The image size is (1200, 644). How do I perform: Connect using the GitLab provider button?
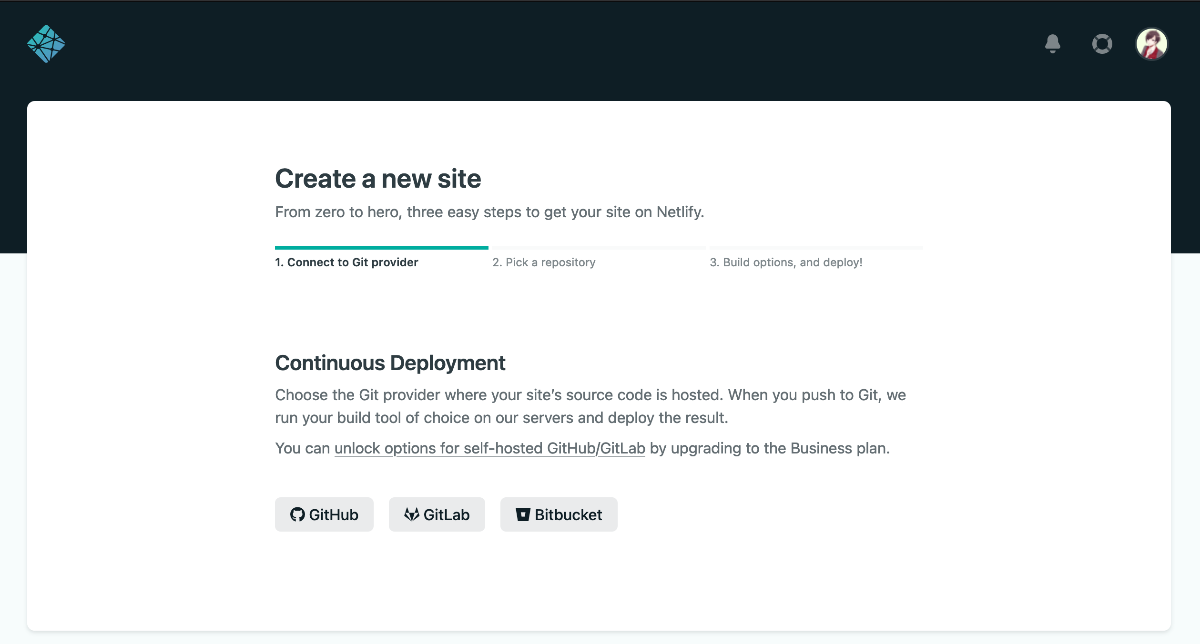(x=437, y=514)
